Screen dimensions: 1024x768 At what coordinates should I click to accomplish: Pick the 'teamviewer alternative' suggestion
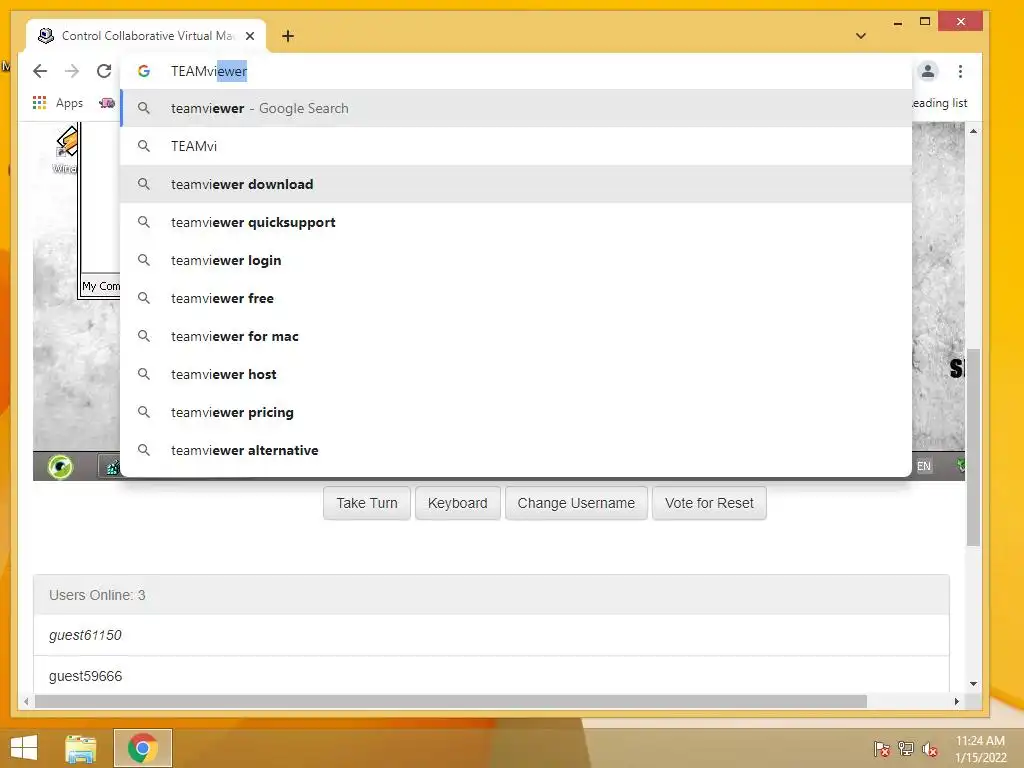tap(516, 450)
